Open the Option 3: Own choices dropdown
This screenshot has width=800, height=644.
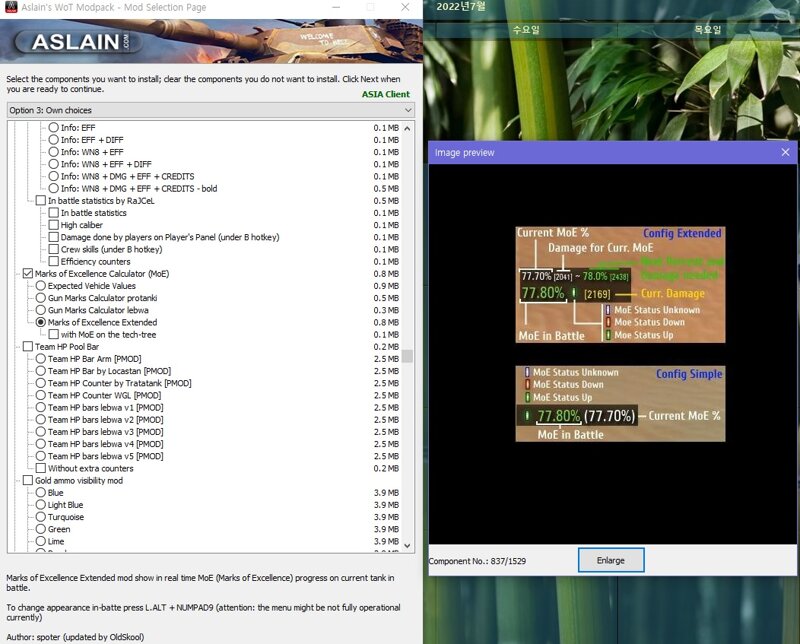point(211,110)
